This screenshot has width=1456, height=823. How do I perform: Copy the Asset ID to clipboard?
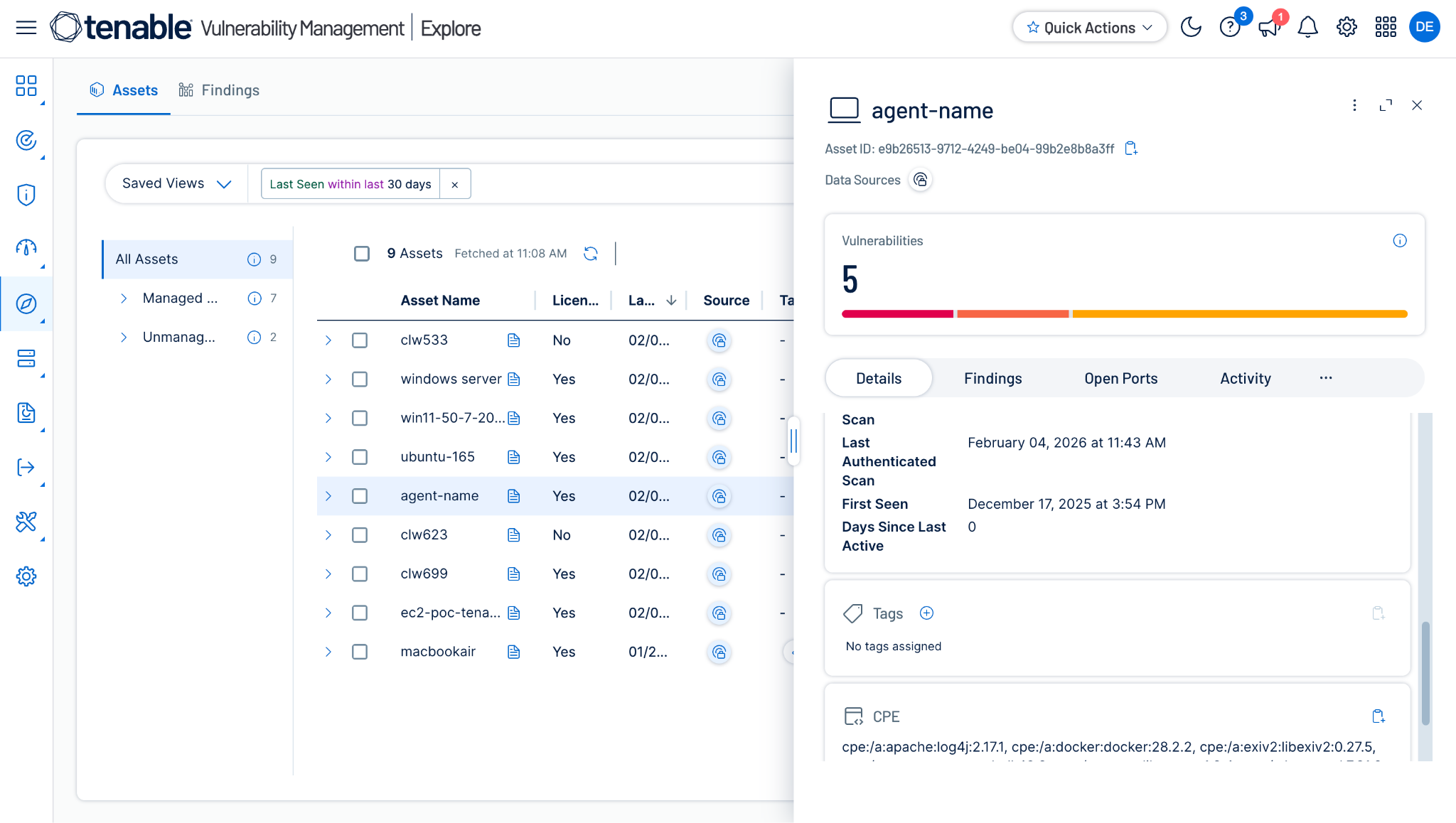pos(1131,149)
